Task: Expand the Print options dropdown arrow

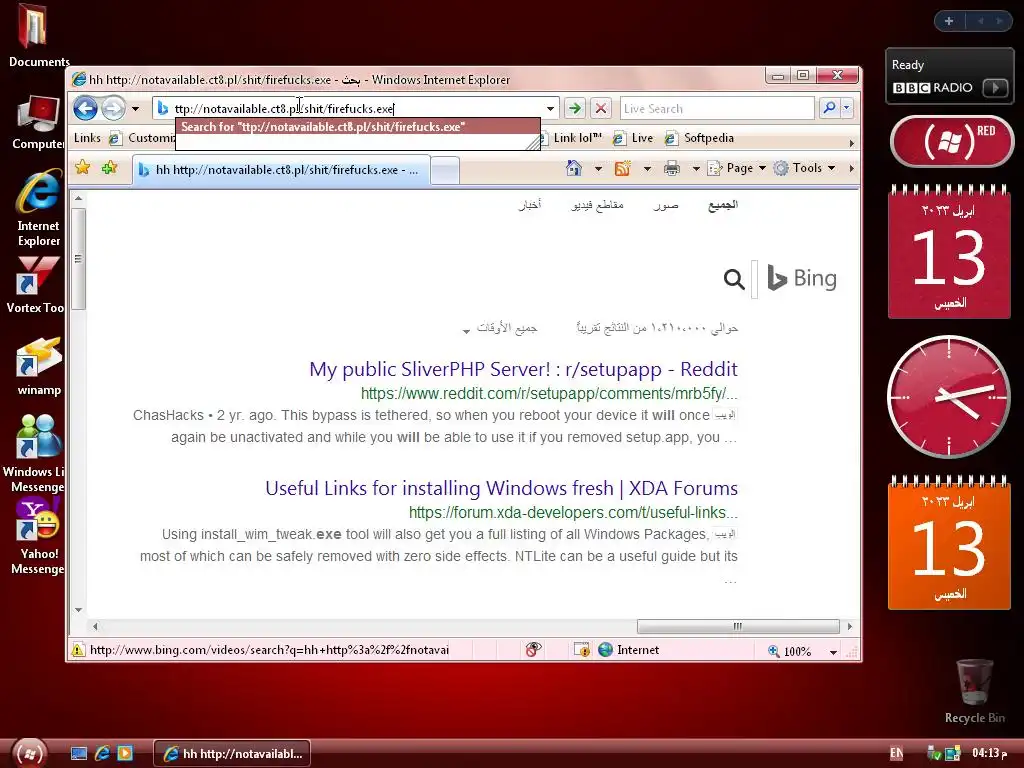Action: pyautogui.click(x=696, y=168)
